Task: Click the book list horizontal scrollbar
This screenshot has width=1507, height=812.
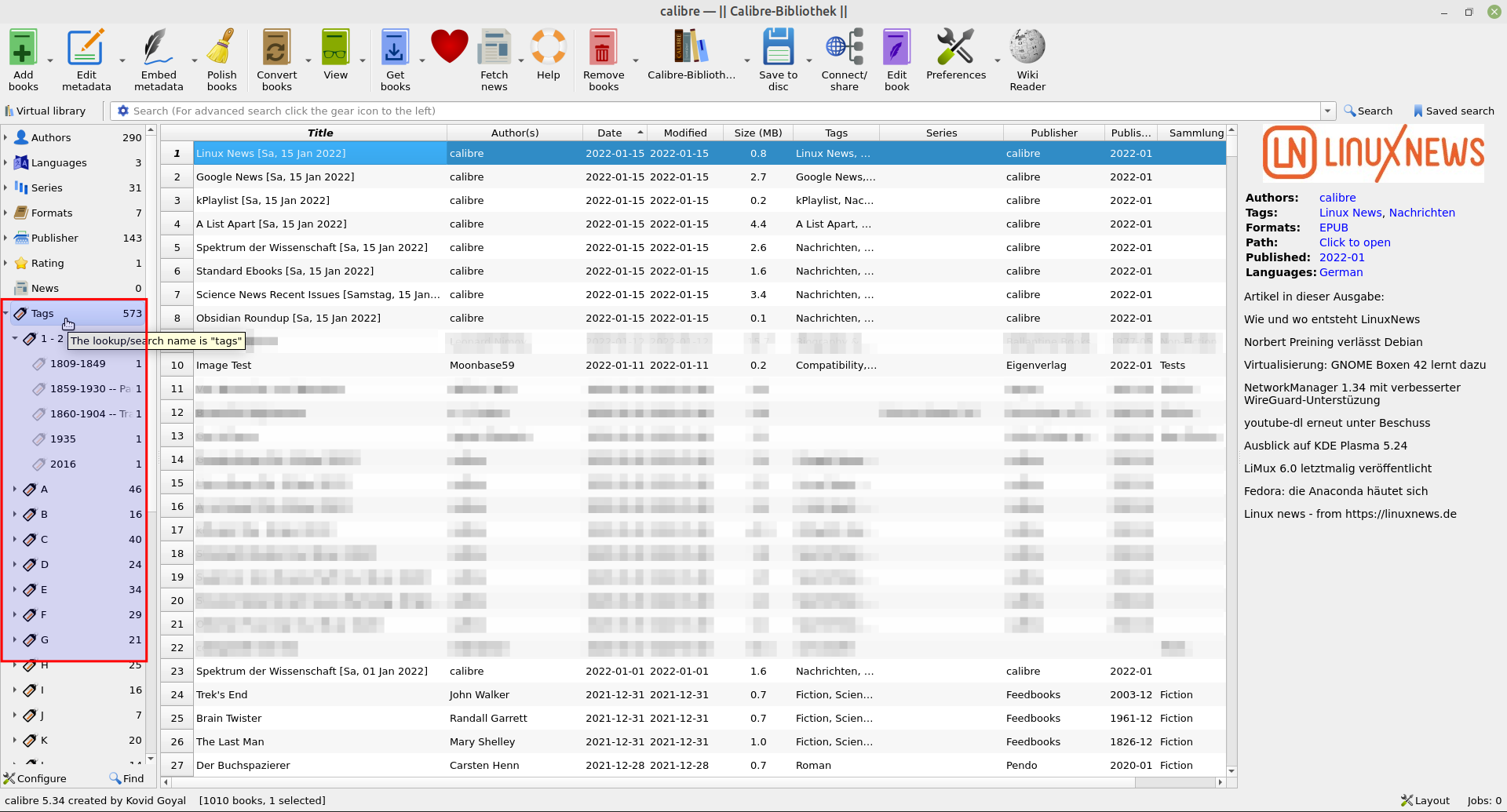Action: (x=691, y=782)
